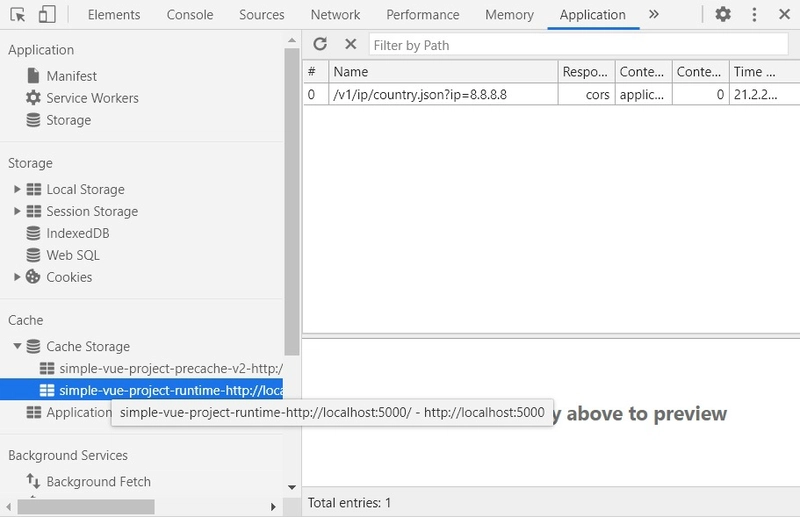Image resolution: width=800 pixels, height=517 pixels.
Task: Click the refresh cache entries icon
Action: [x=320, y=44]
